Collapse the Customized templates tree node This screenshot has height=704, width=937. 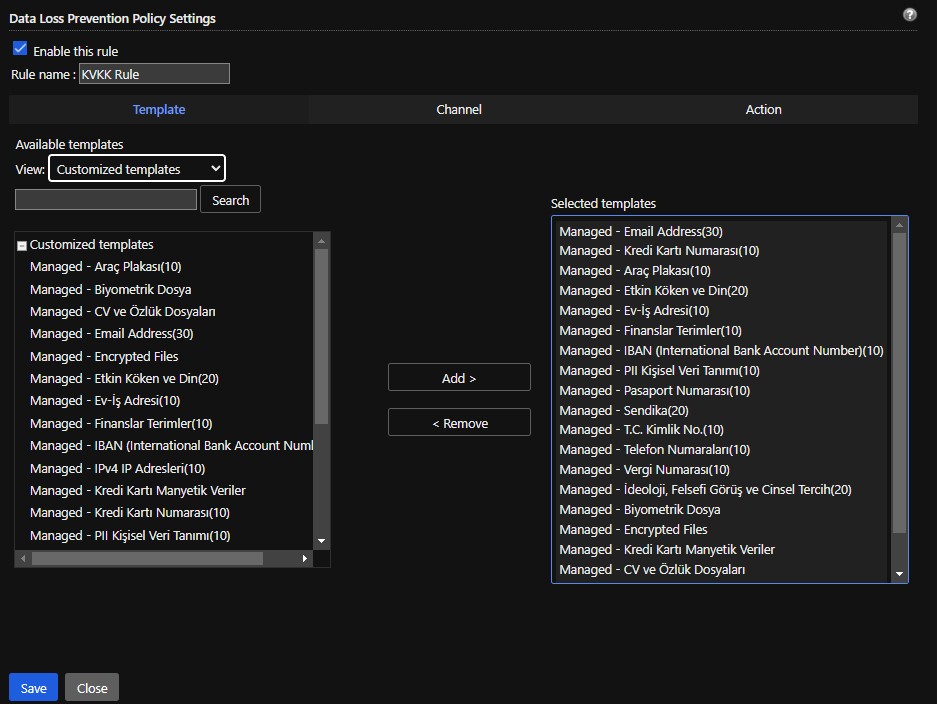22,245
